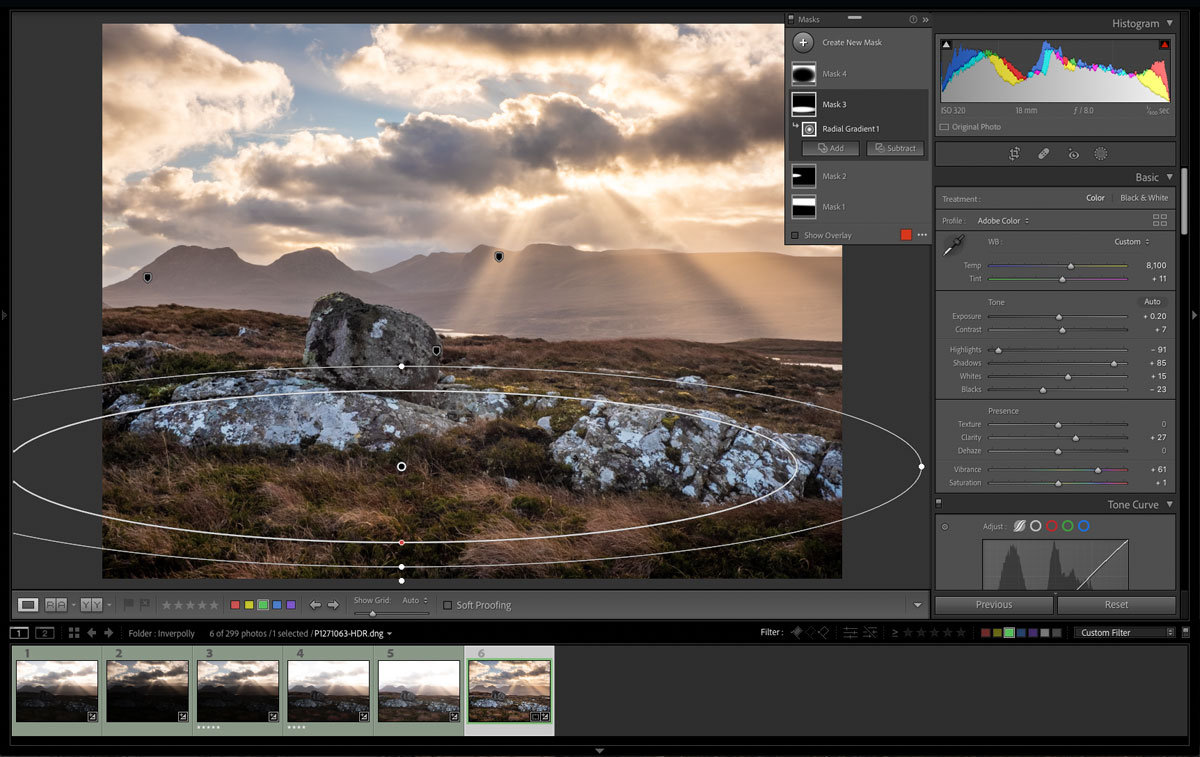
Task: Click the Subtract button for Mask 3
Action: click(895, 148)
